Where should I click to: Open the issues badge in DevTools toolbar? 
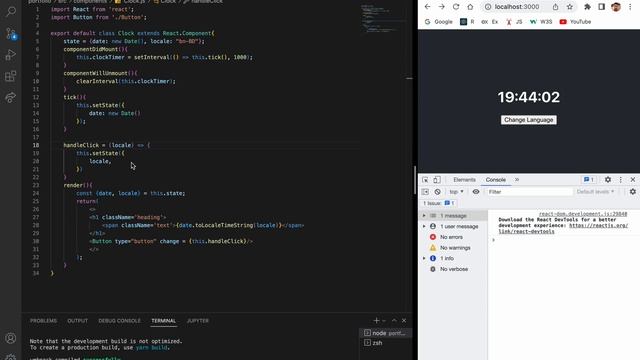(x=588, y=180)
